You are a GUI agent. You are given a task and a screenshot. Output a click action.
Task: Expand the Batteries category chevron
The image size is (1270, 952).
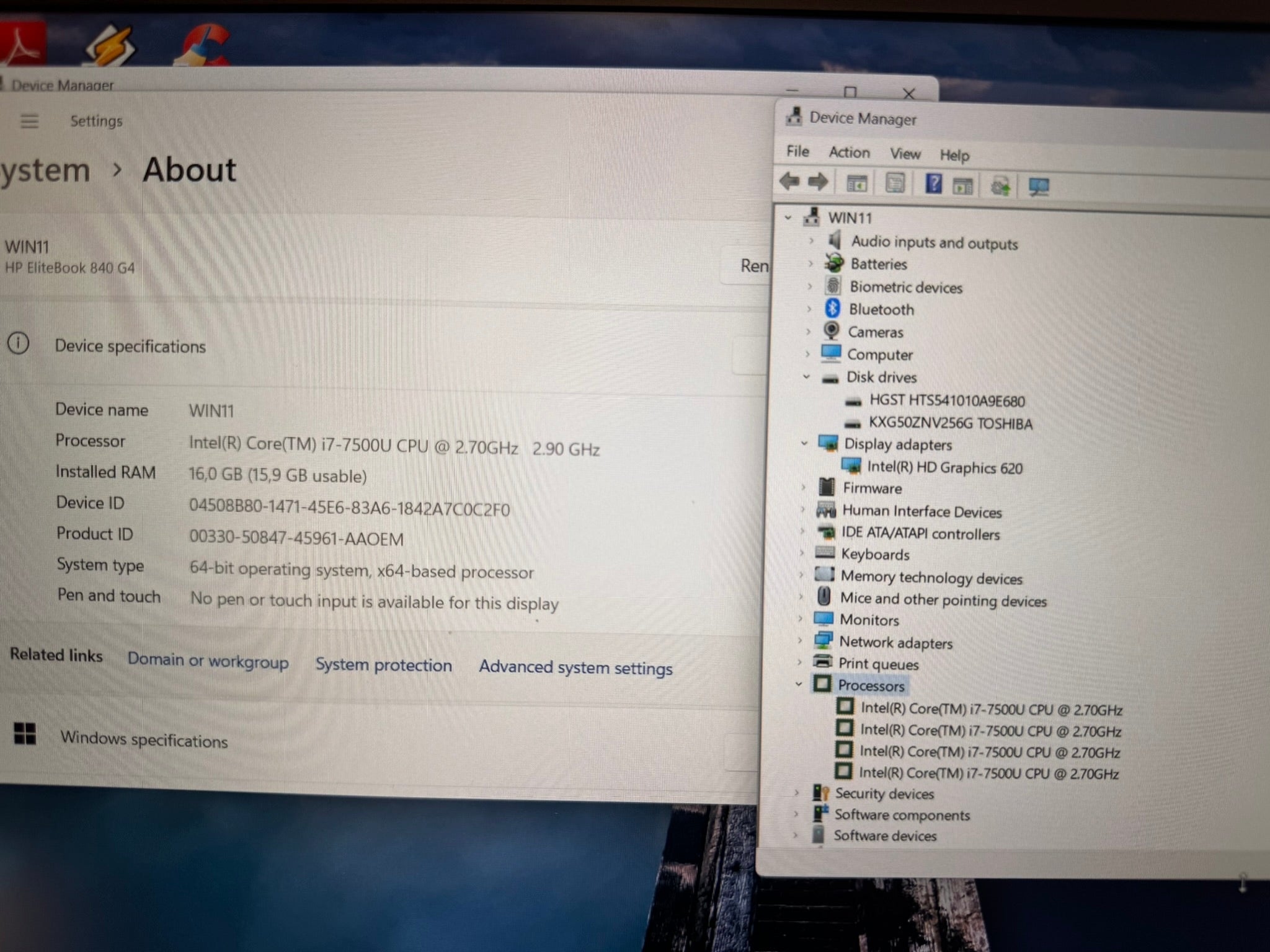(x=810, y=263)
